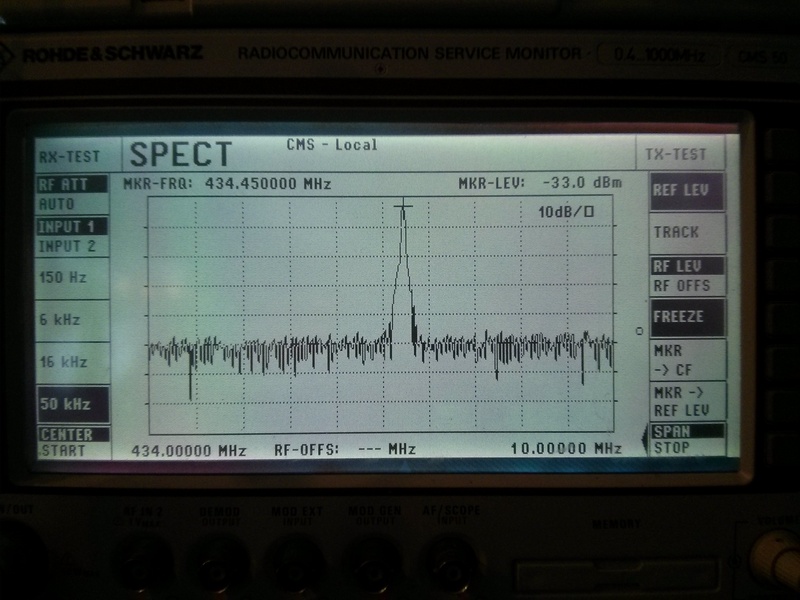Switch to the TX-TEST mode
The image size is (800, 600).
[x=676, y=155]
